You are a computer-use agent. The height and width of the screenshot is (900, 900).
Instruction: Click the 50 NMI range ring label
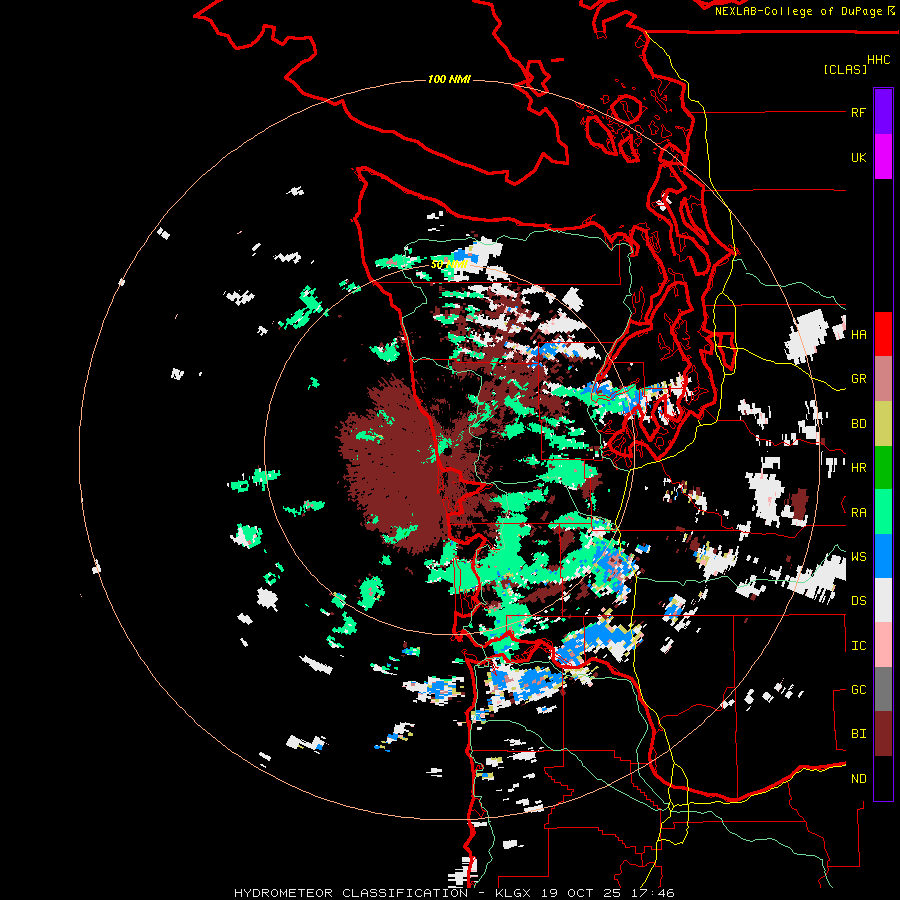(449, 264)
